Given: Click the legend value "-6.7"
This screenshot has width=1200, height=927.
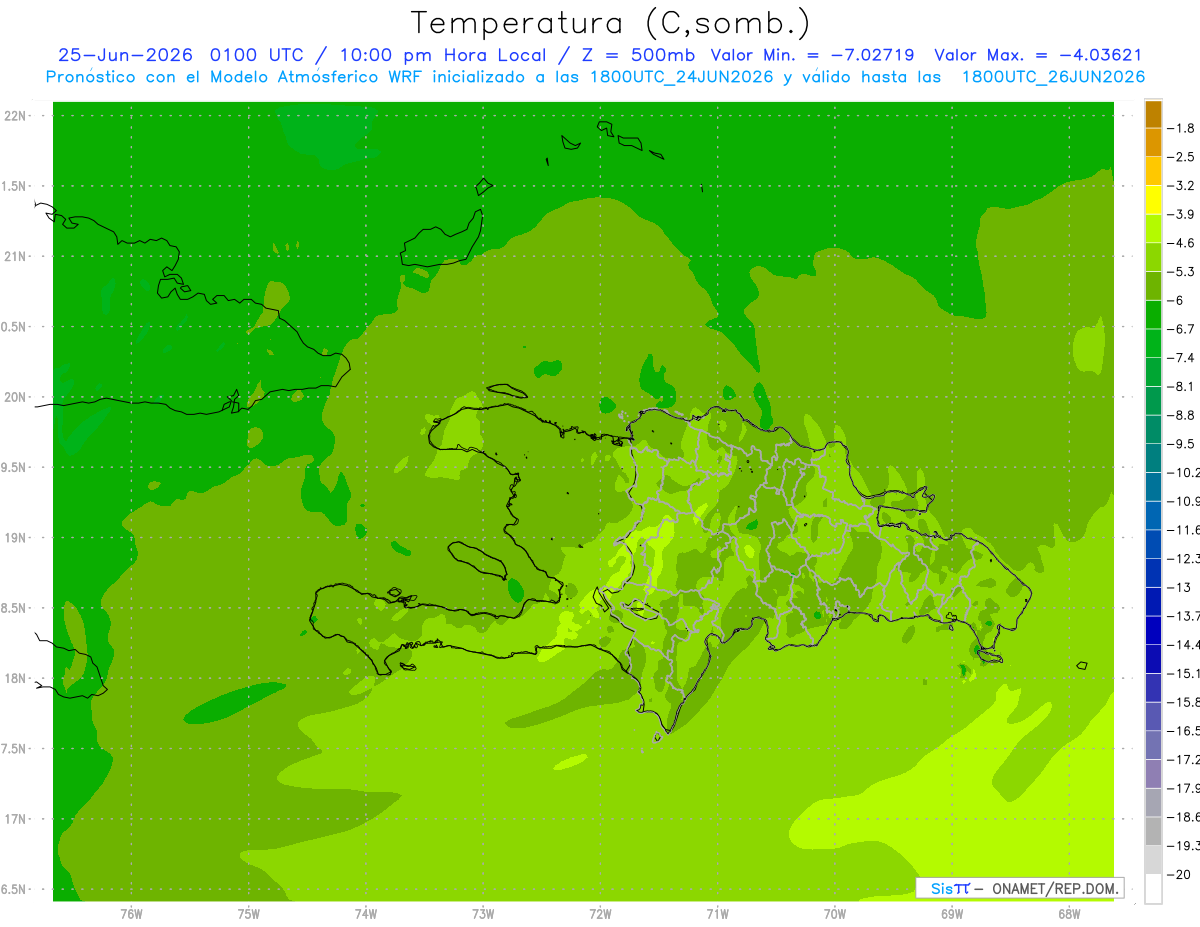Looking at the screenshot, I should [x=1181, y=329].
